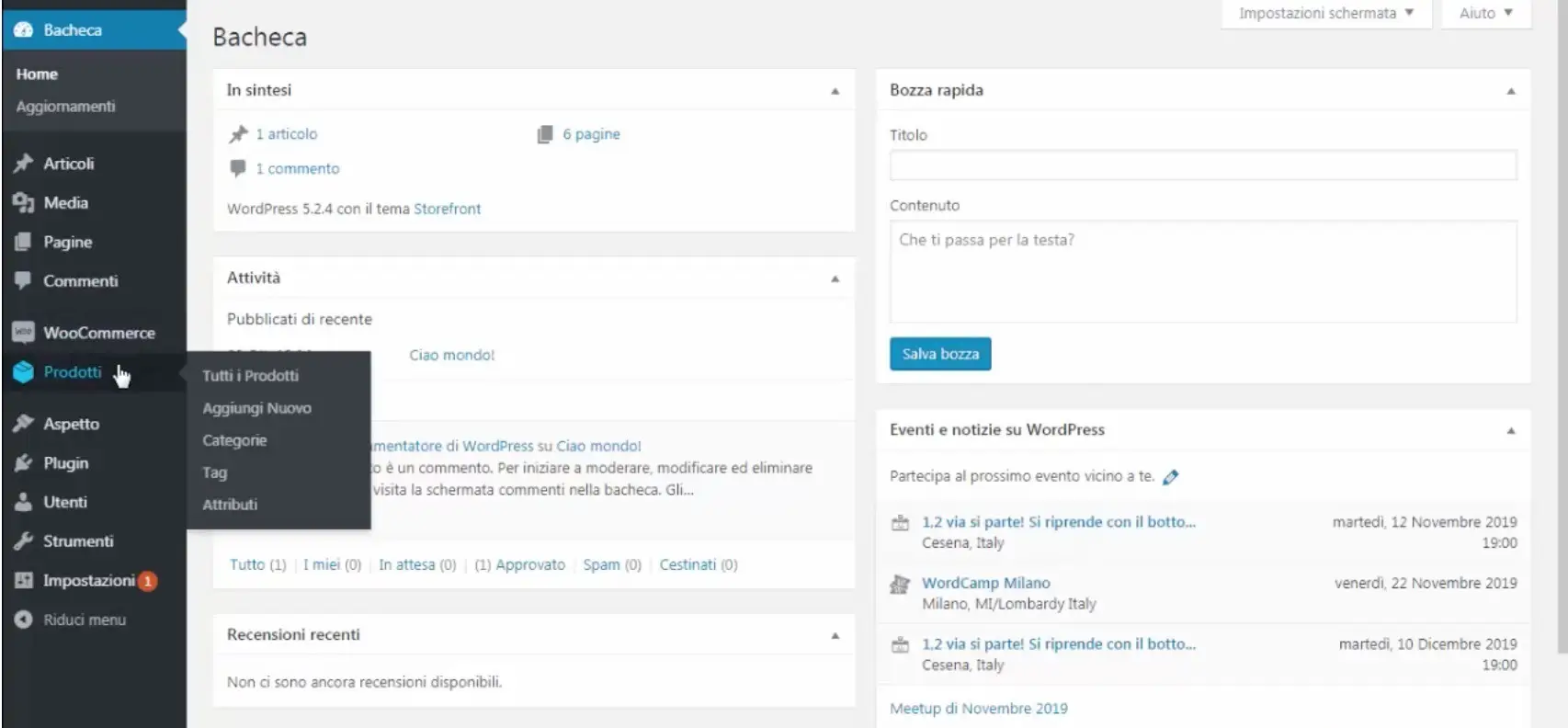Collapse the Bozza rapida panel
Viewport: 1568px width, 728px height.
[x=1510, y=91]
